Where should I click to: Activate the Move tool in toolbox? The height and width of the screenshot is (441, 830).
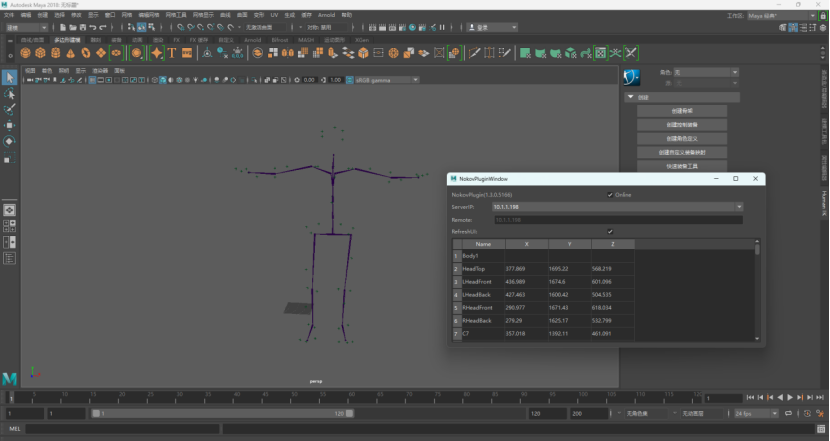(10, 125)
